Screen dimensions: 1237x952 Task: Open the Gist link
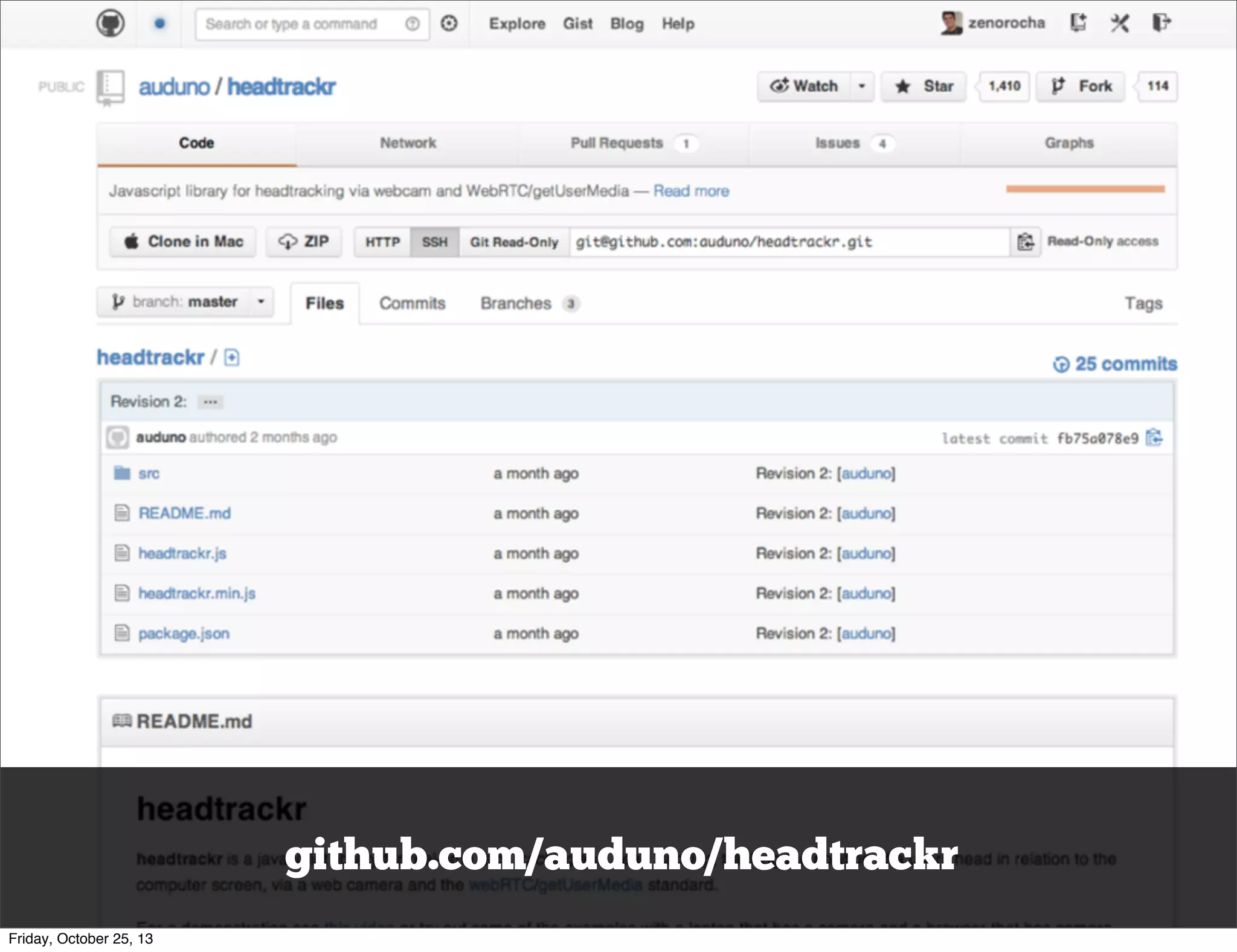577,24
